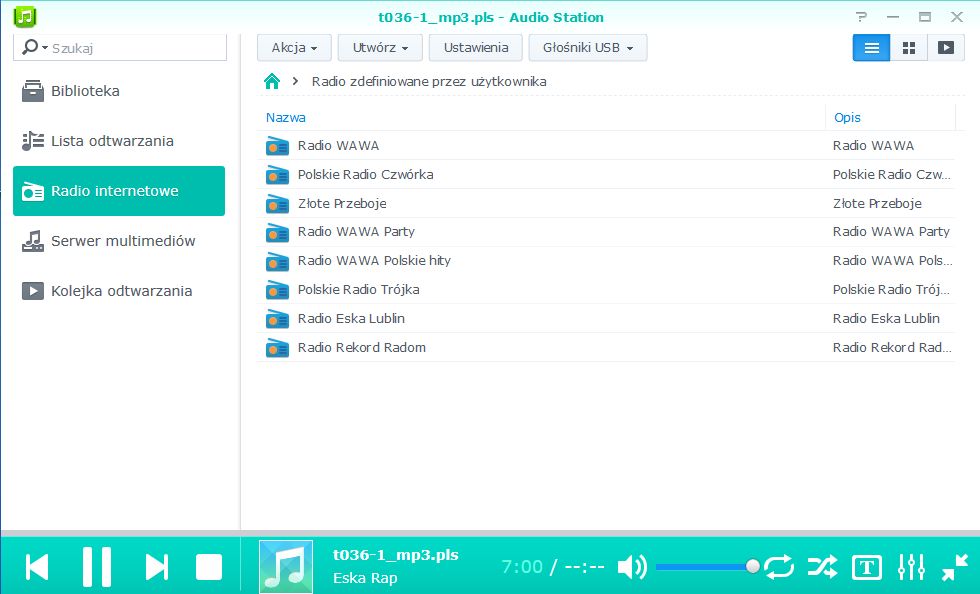This screenshot has width=980, height=594.
Task: Click radio icon beside Radio Rekord Radom
Action: (277, 347)
